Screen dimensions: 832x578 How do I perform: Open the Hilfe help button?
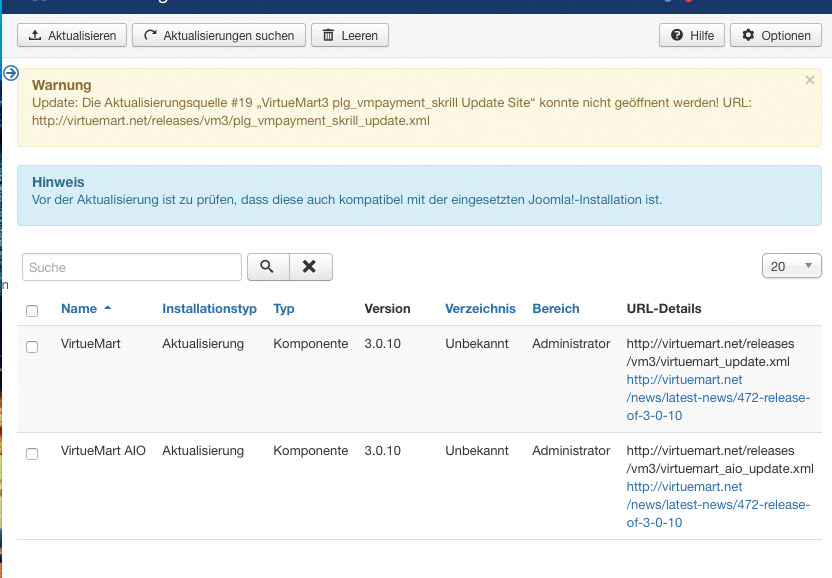[x=691, y=35]
